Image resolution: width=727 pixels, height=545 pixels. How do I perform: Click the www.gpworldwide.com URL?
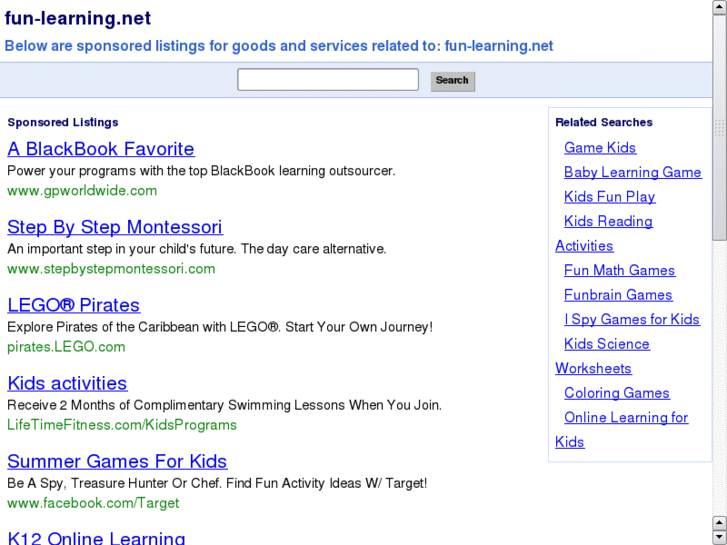tap(82, 190)
